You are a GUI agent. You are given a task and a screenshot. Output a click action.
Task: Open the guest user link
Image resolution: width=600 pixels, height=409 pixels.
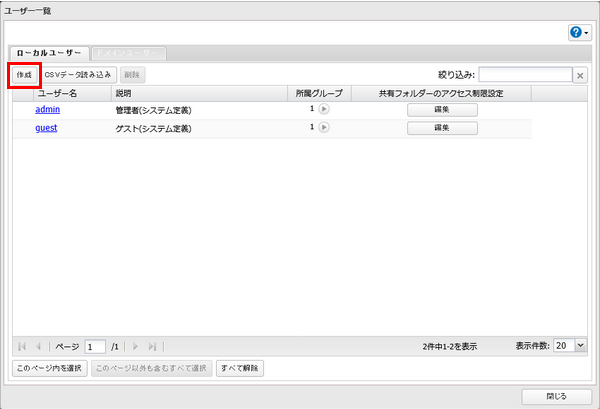click(46, 128)
